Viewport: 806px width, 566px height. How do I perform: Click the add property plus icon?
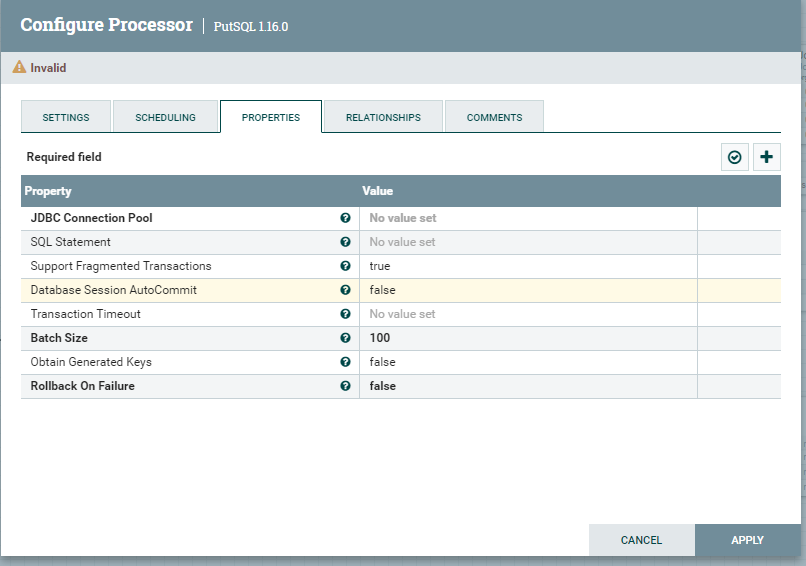[x=767, y=157]
